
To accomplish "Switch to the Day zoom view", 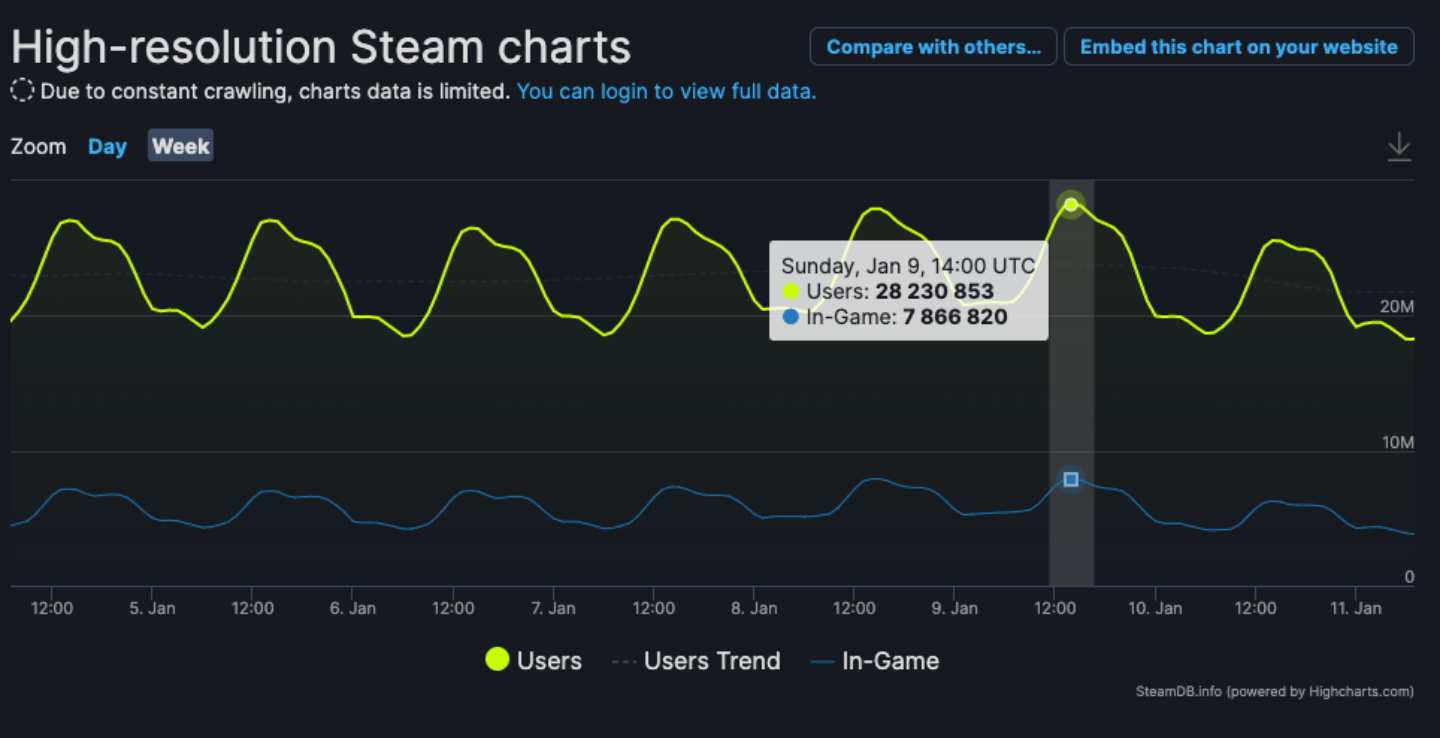I will pyautogui.click(x=107, y=145).
